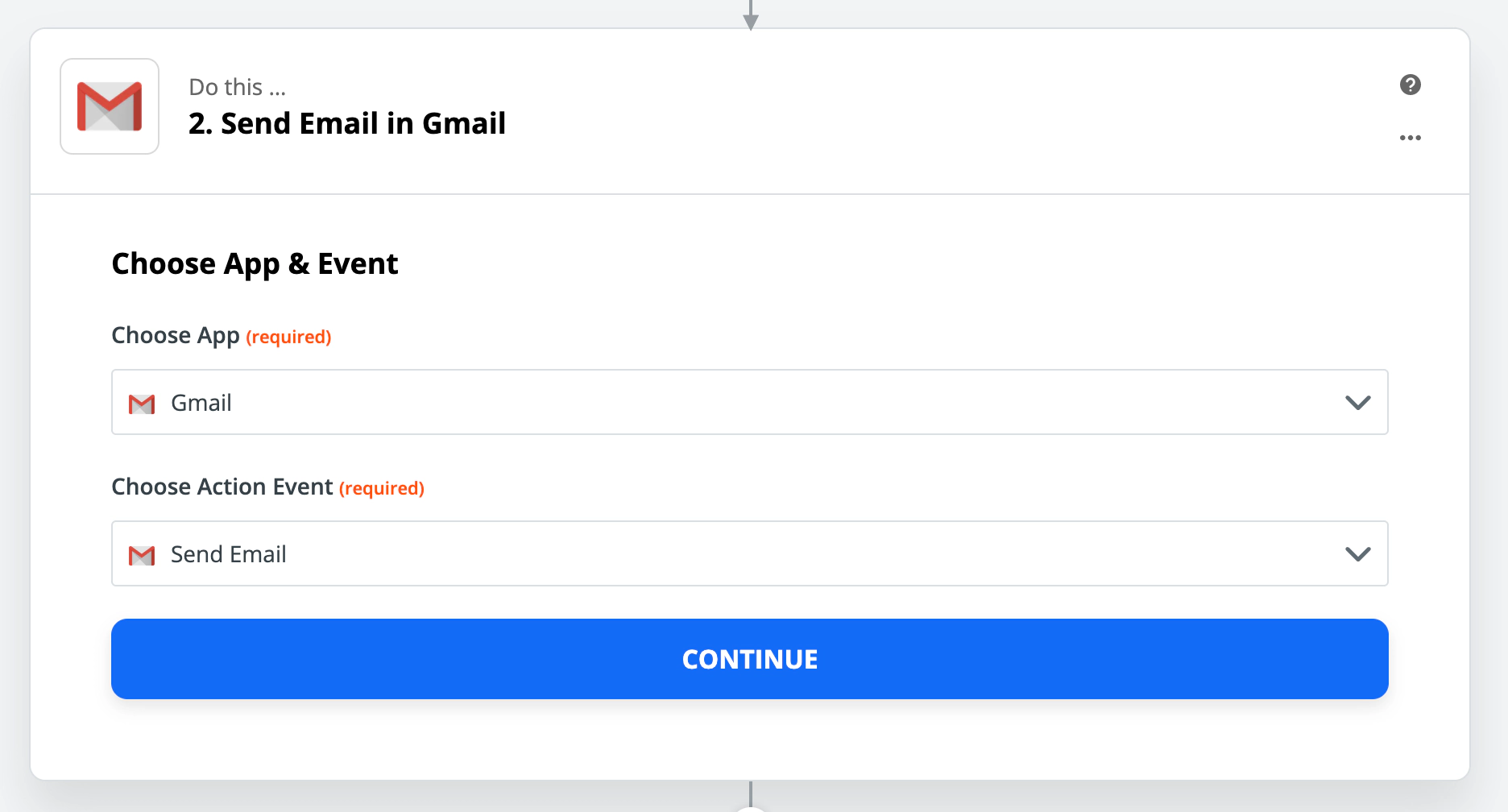
Task: Click the "Choose App" field label
Action: click(x=176, y=335)
